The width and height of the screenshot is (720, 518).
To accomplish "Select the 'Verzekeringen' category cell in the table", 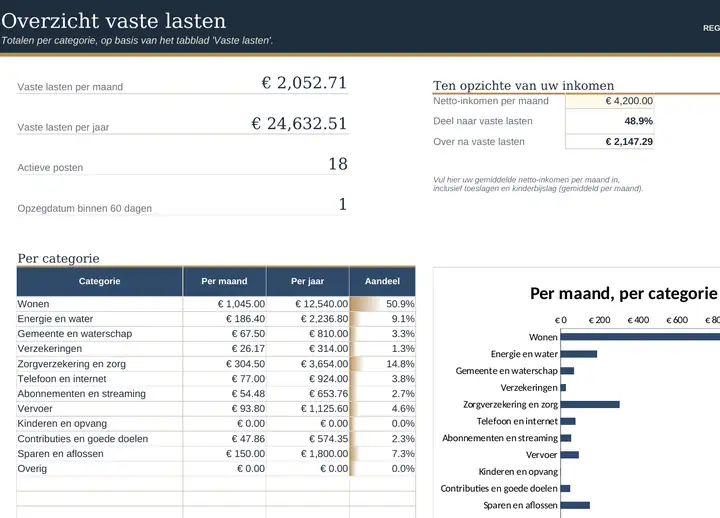I will (x=100, y=349).
